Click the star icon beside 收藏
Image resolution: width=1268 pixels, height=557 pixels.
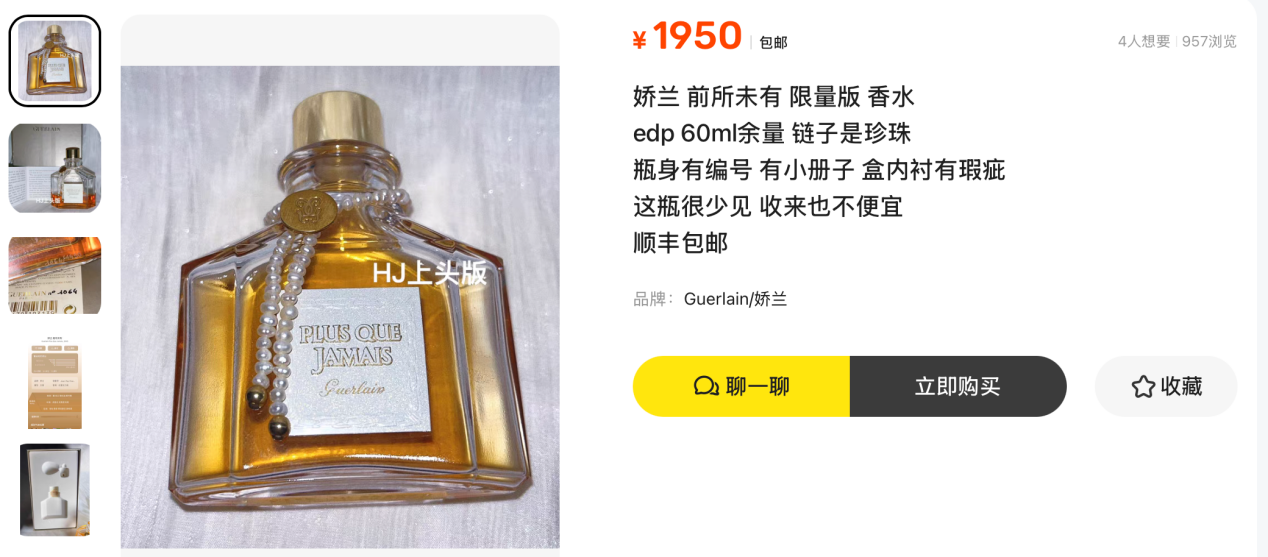pyautogui.click(x=1143, y=386)
